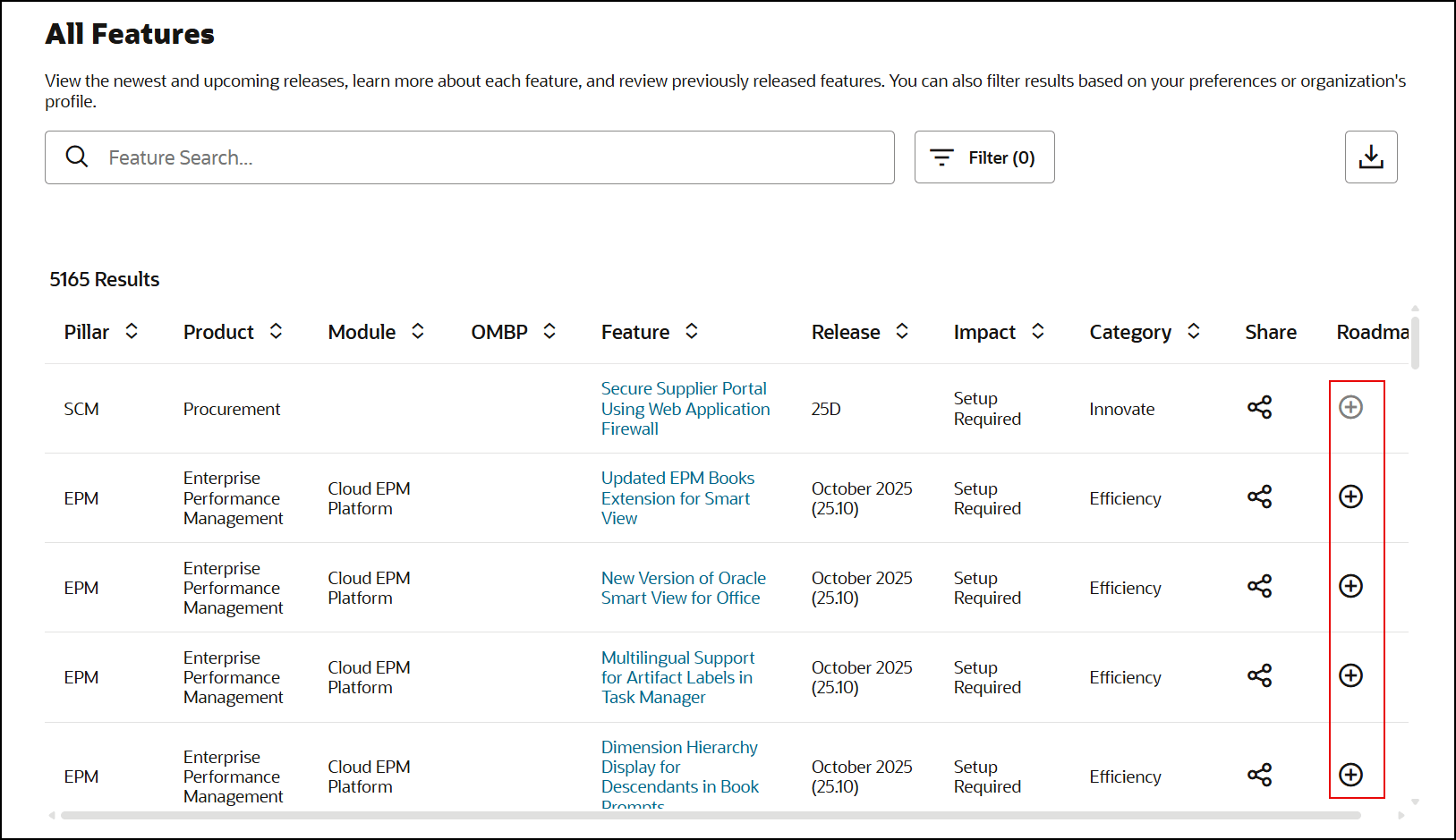
Task: Open Multilingual Support for Artifact Labels link
Action: (677, 677)
